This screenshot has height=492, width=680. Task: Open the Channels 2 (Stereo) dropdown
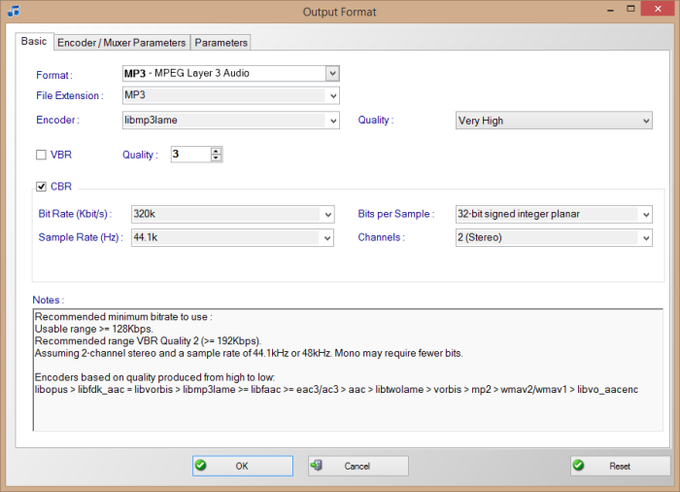[646, 238]
